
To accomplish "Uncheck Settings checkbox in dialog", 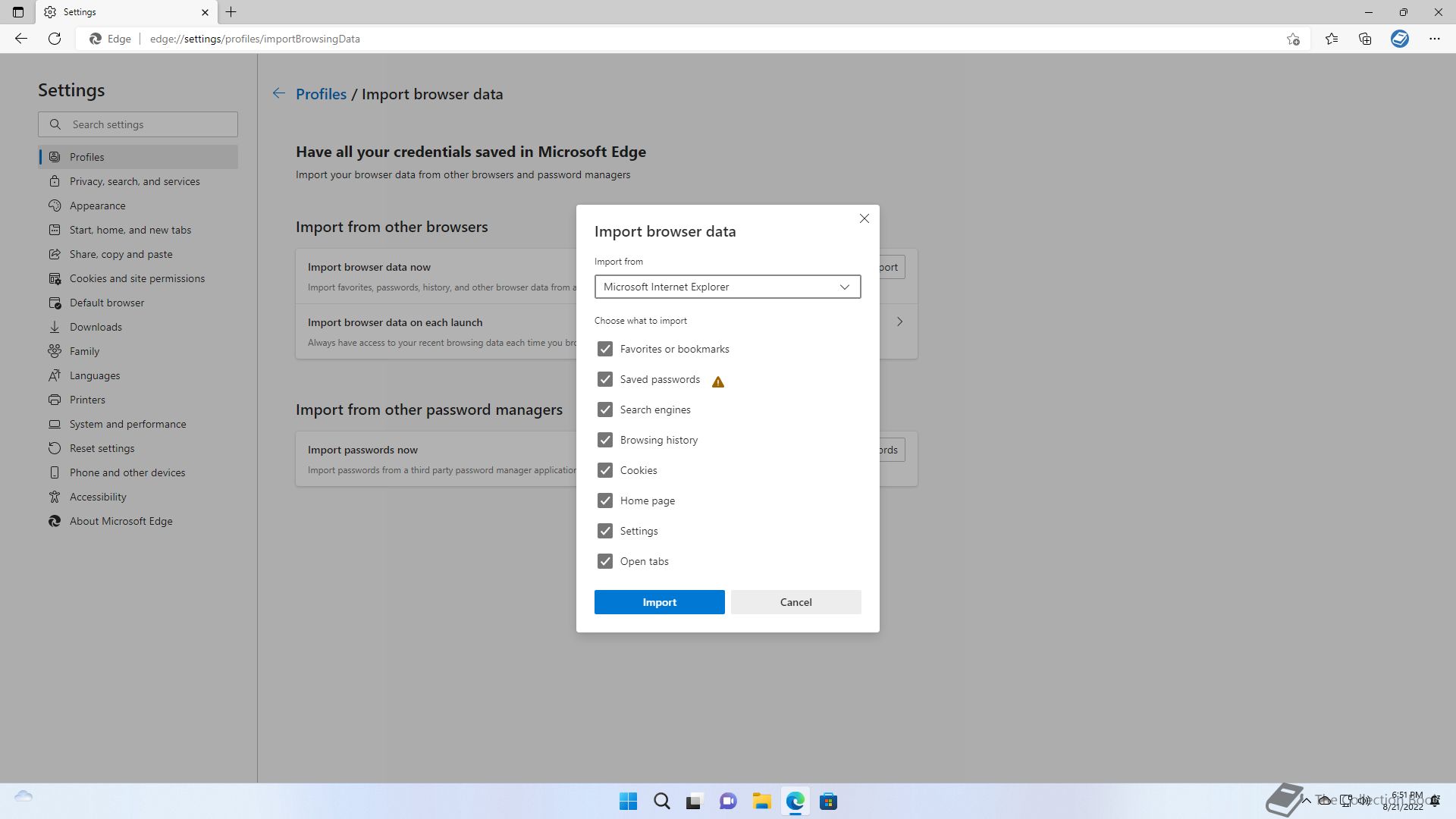I will [605, 531].
